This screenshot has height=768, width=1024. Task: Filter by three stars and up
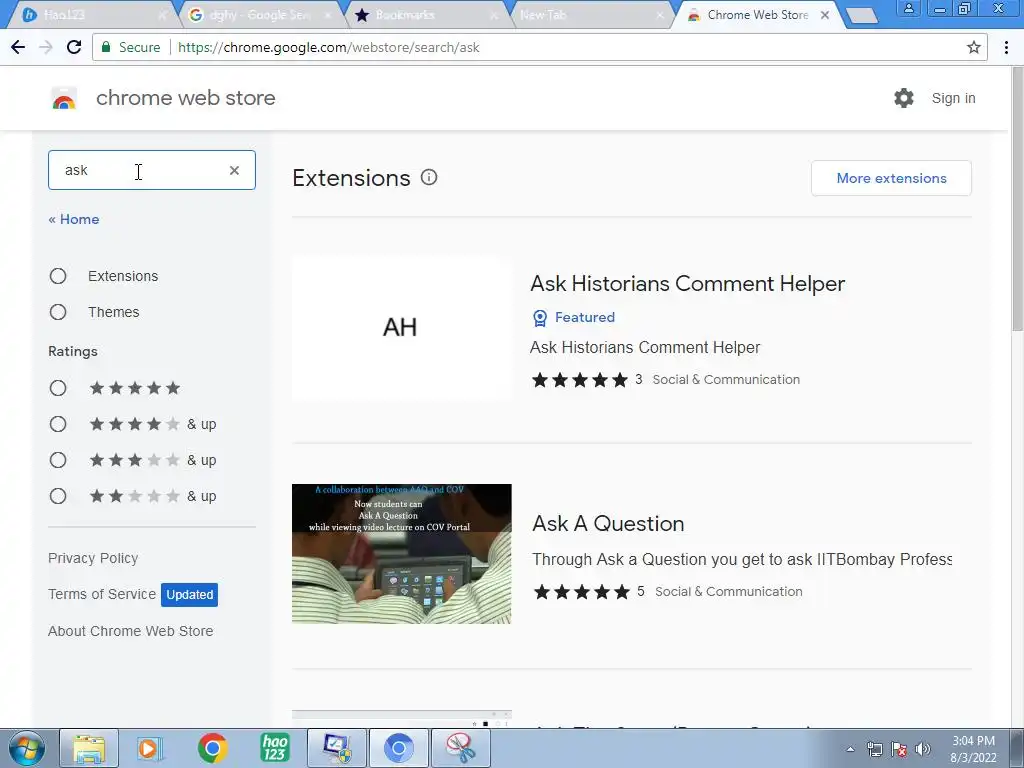point(58,460)
